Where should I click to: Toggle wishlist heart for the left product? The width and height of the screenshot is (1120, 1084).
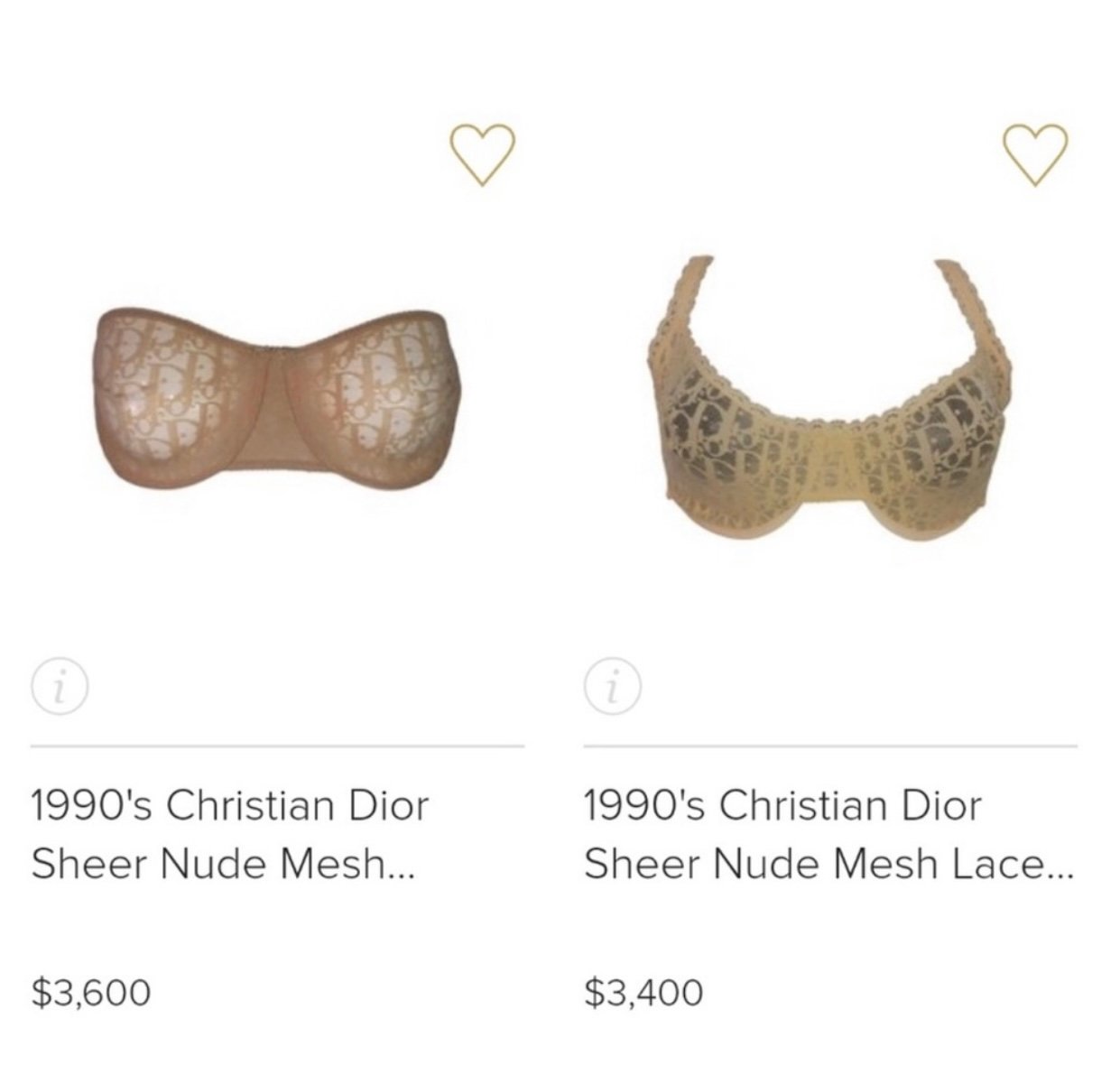[x=482, y=155]
